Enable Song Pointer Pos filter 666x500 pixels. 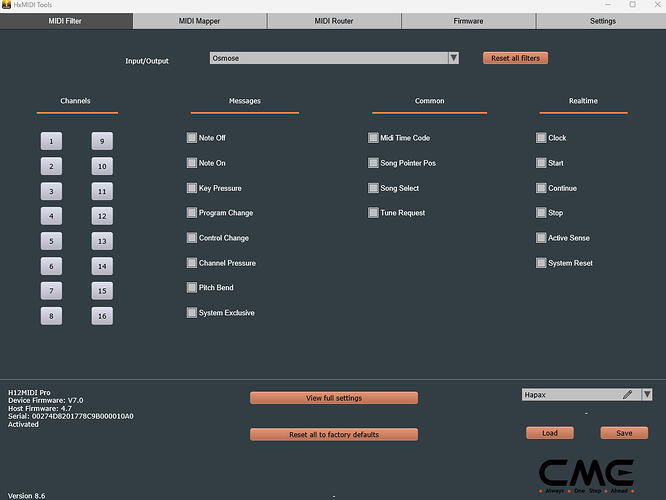(373, 163)
